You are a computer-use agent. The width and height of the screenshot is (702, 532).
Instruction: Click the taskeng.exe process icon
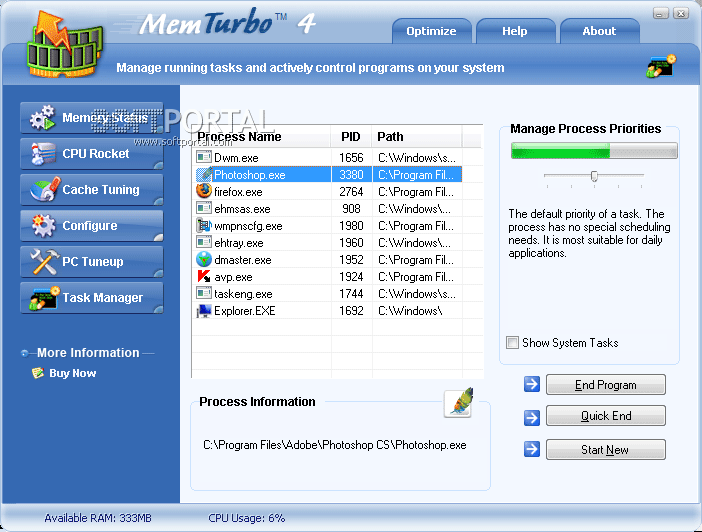204,293
